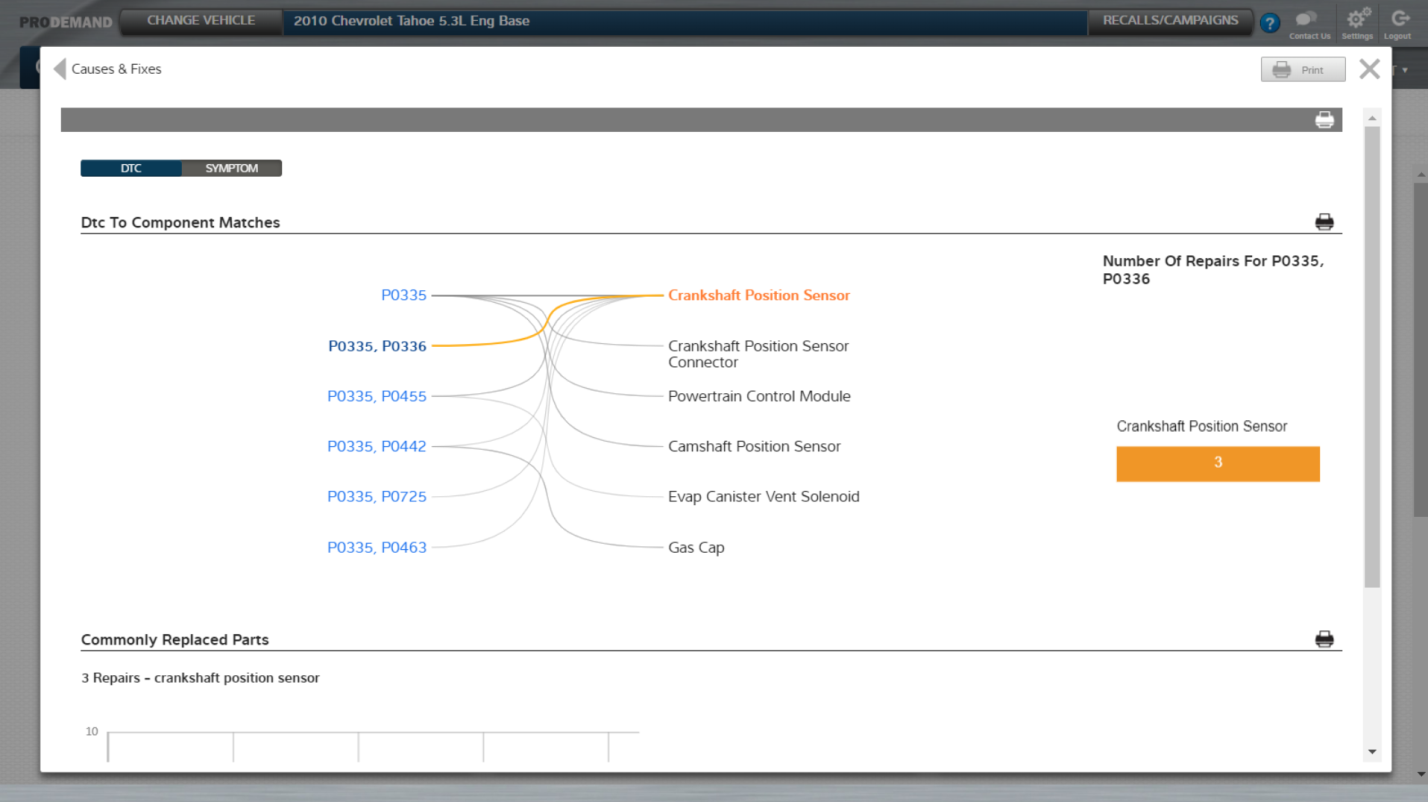The width and height of the screenshot is (1428, 802).
Task: Click the Print button
Action: pyautogui.click(x=1302, y=70)
